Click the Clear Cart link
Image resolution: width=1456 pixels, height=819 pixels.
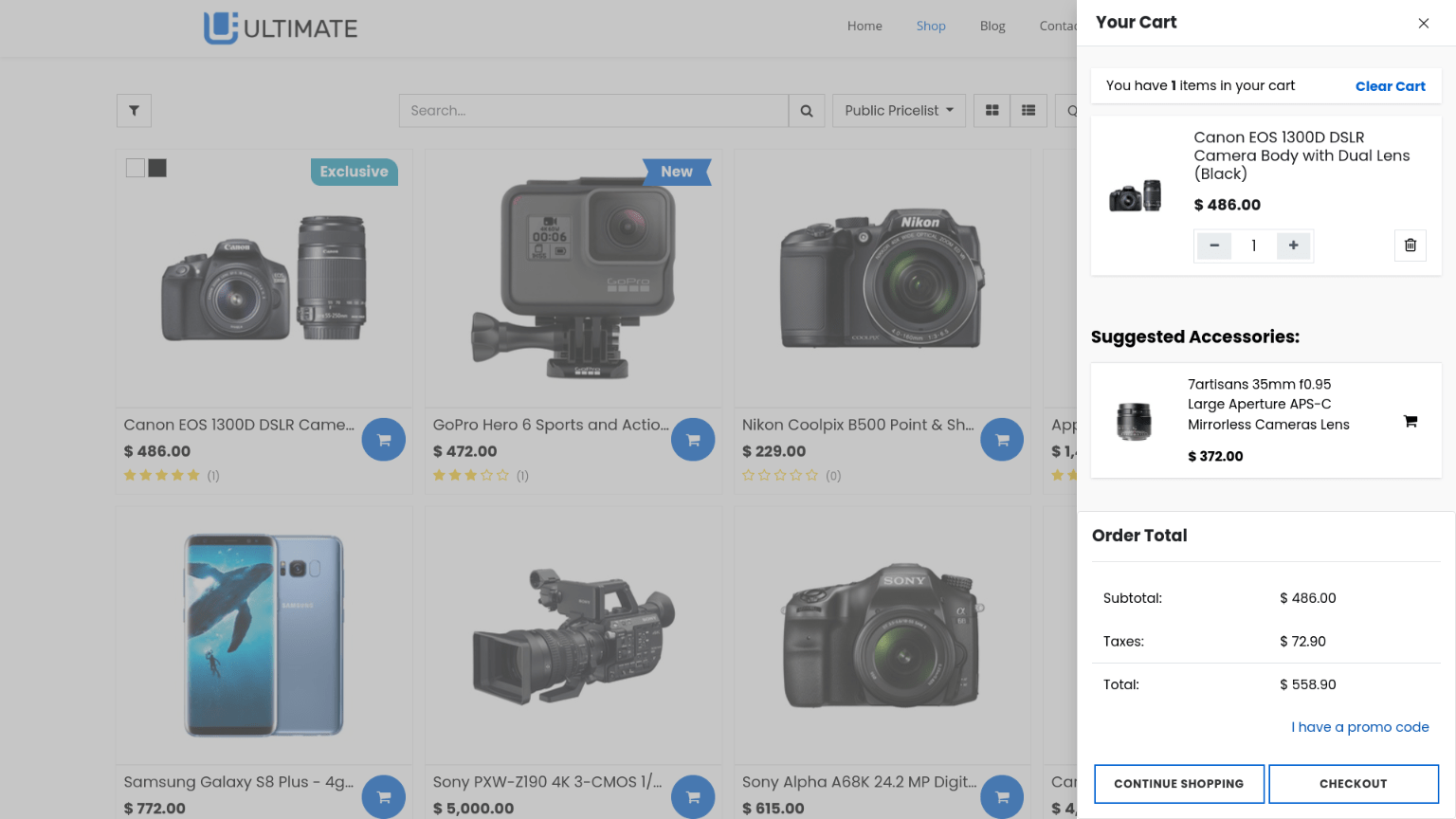1390,86
